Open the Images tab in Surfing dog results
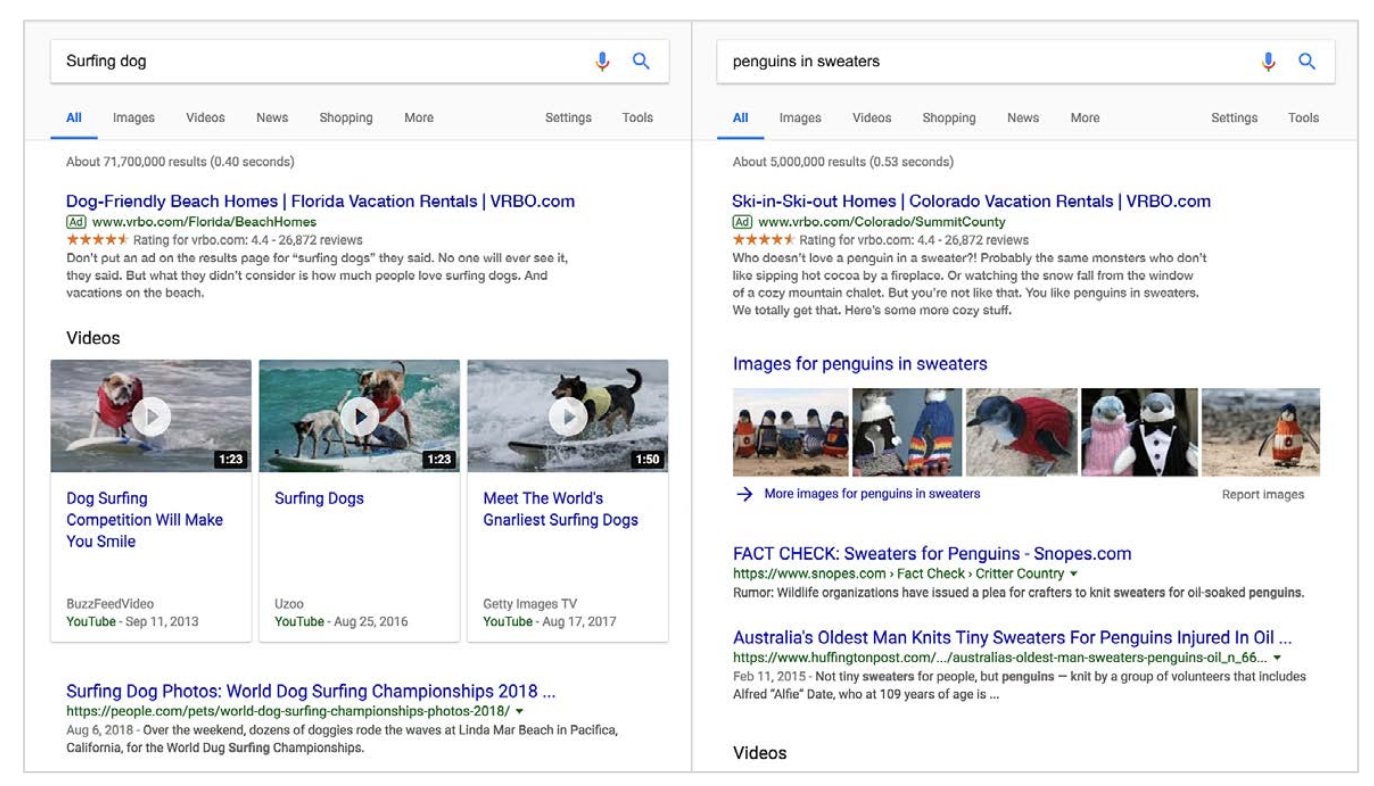Image resolution: width=1374 pixels, height=786 pixels. click(134, 118)
